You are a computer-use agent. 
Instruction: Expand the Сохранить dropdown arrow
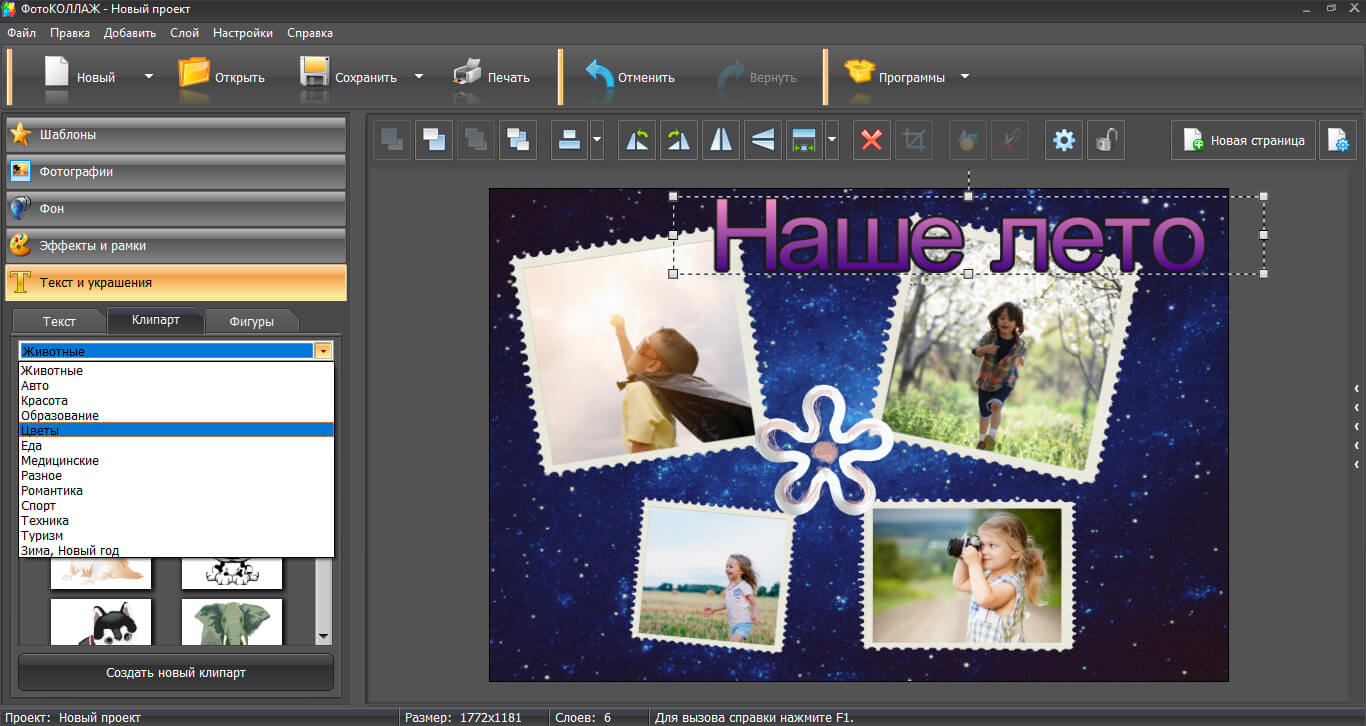click(419, 76)
